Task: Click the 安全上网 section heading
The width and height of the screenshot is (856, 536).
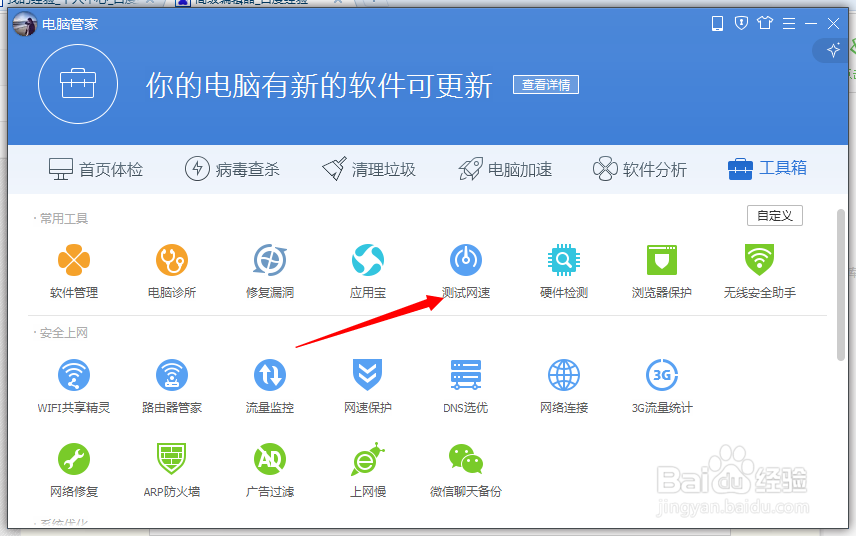Action: point(64,332)
